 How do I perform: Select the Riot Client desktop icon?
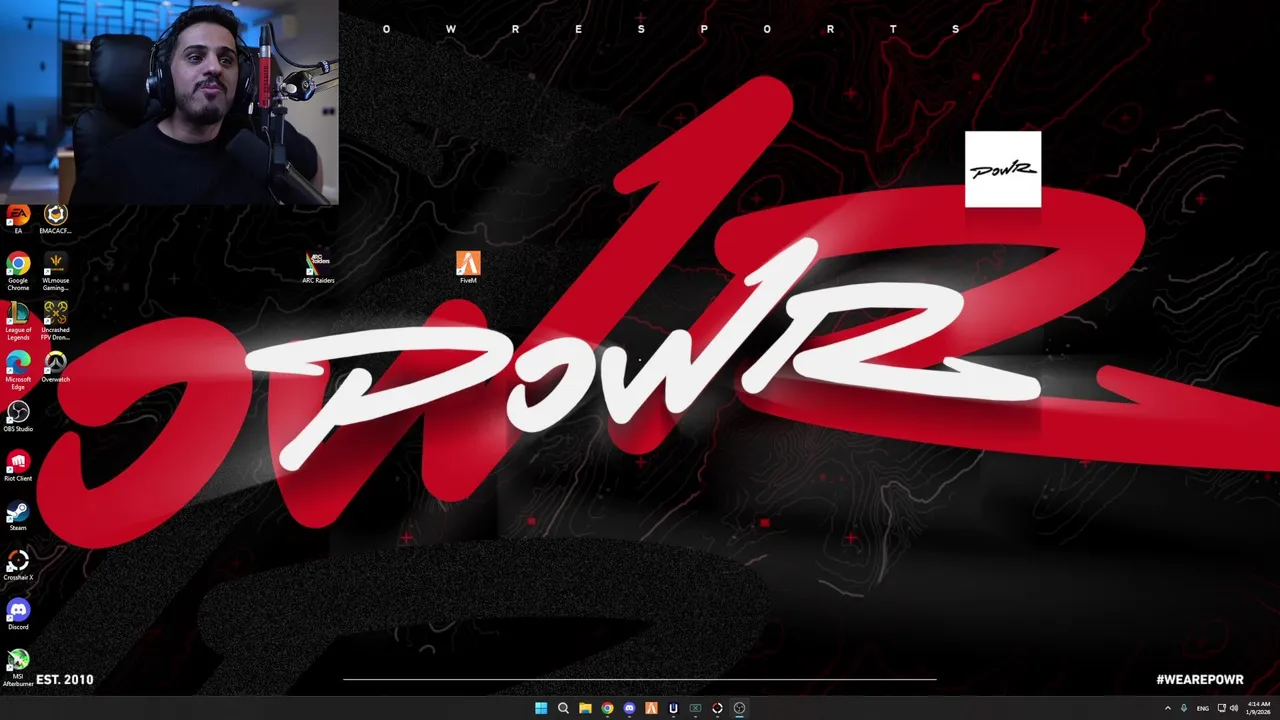pos(18,466)
